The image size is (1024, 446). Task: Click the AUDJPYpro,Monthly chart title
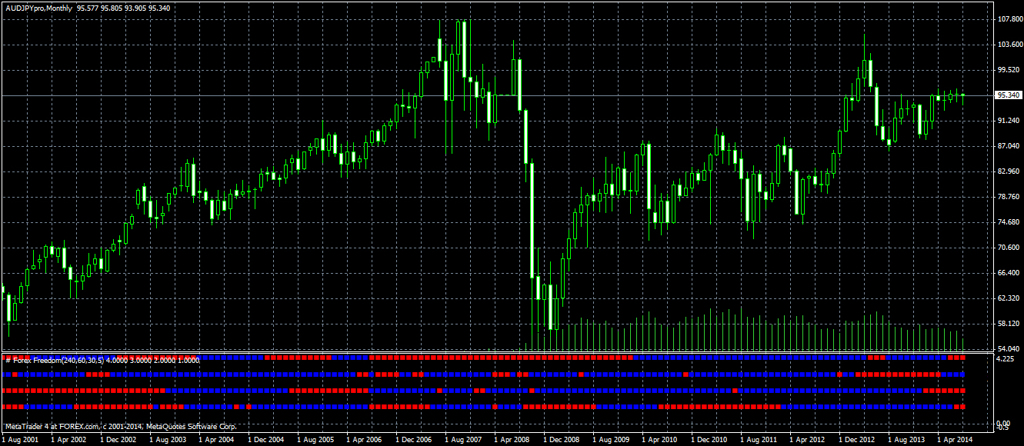[38, 8]
